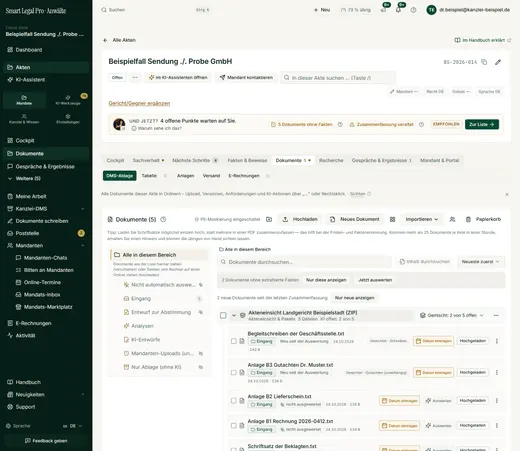Open three-dot menu of Akteneinsicht ZIP bundle
This screenshot has width=520, height=451.
click(x=496, y=315)
